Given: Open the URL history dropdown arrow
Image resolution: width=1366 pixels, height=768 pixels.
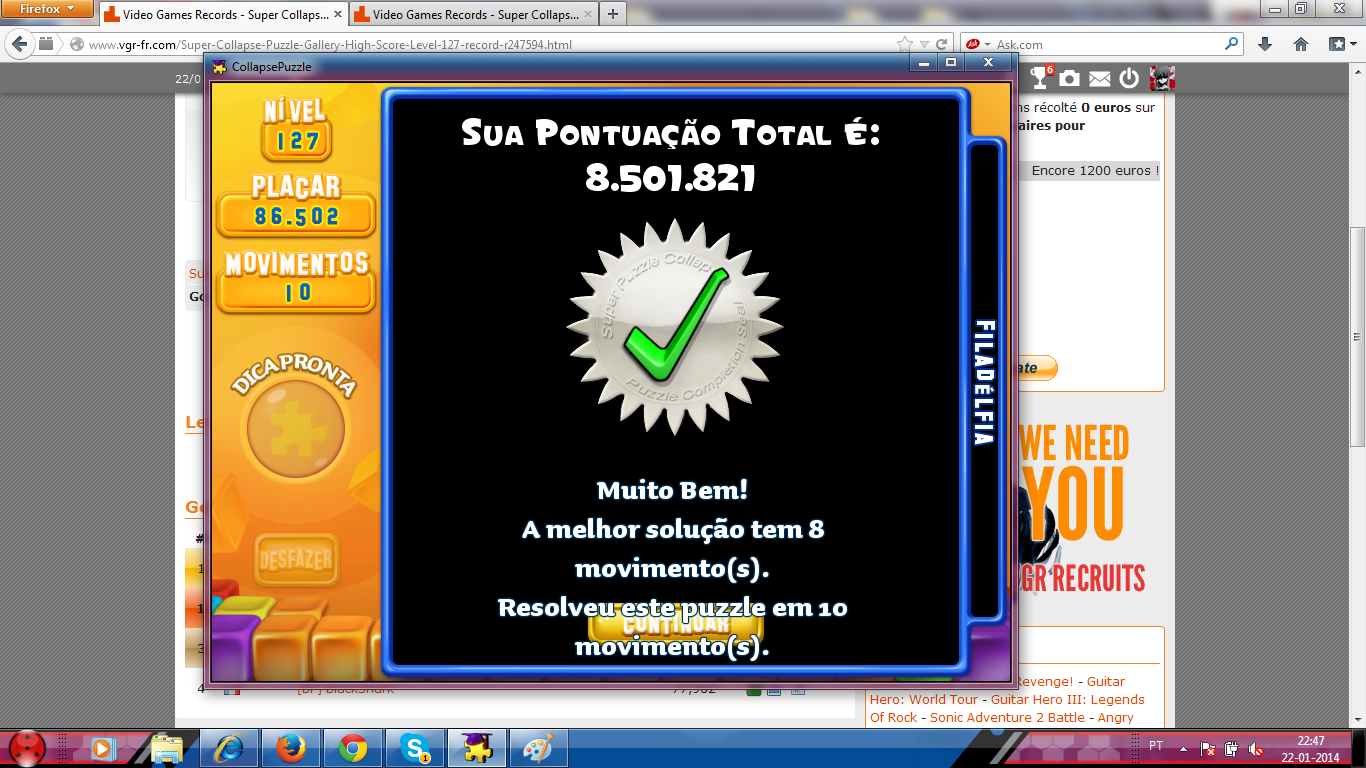Looking at the screenshot, I should [925, 44].
